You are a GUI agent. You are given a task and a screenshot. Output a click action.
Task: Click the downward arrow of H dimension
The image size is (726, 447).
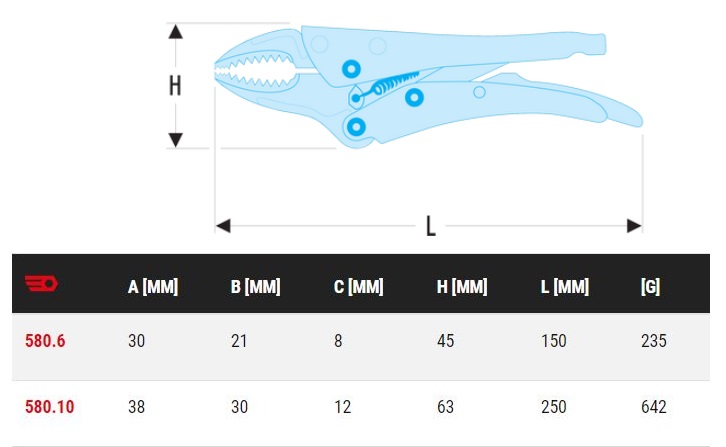[x=175, y=140]
